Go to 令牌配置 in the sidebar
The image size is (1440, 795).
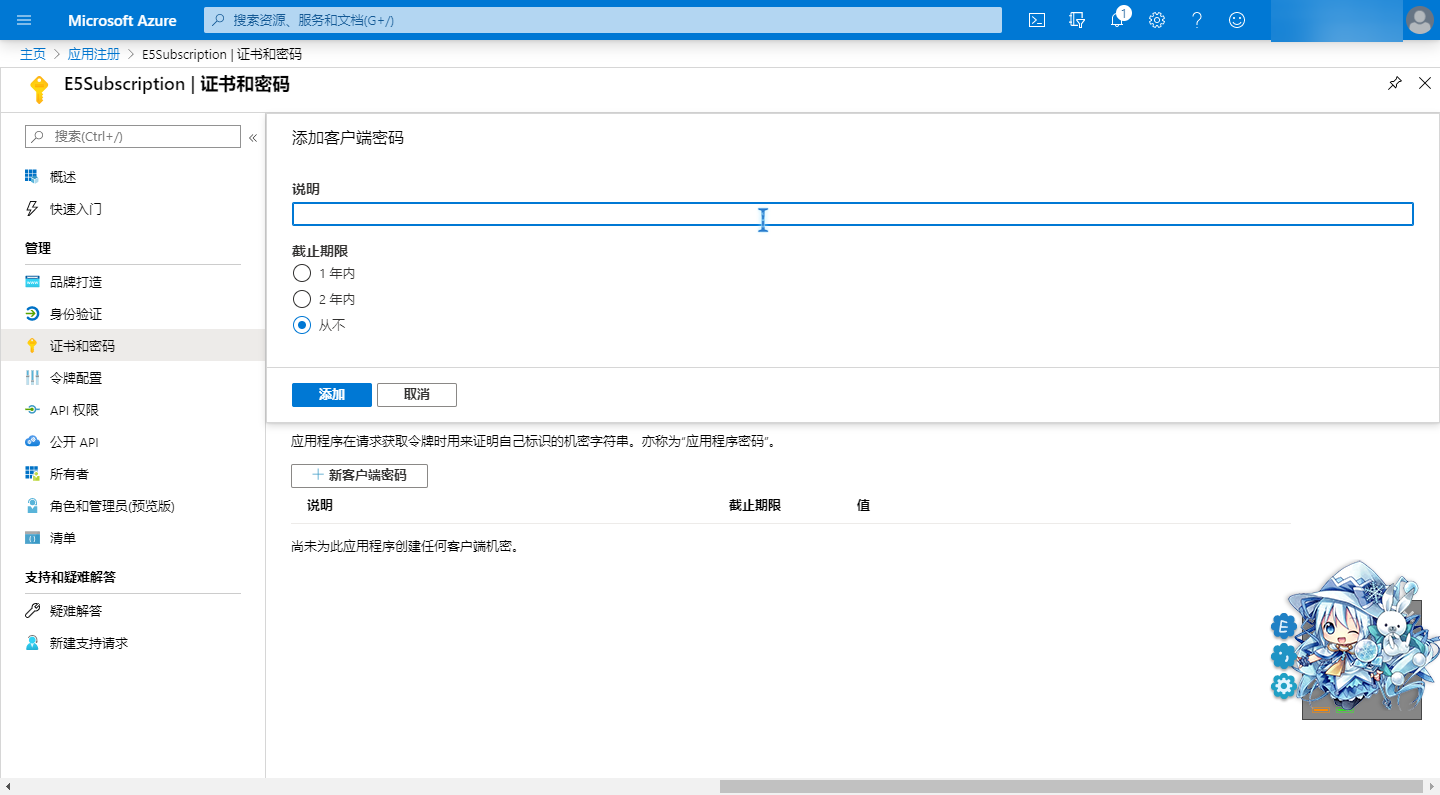tap(76, 378)
